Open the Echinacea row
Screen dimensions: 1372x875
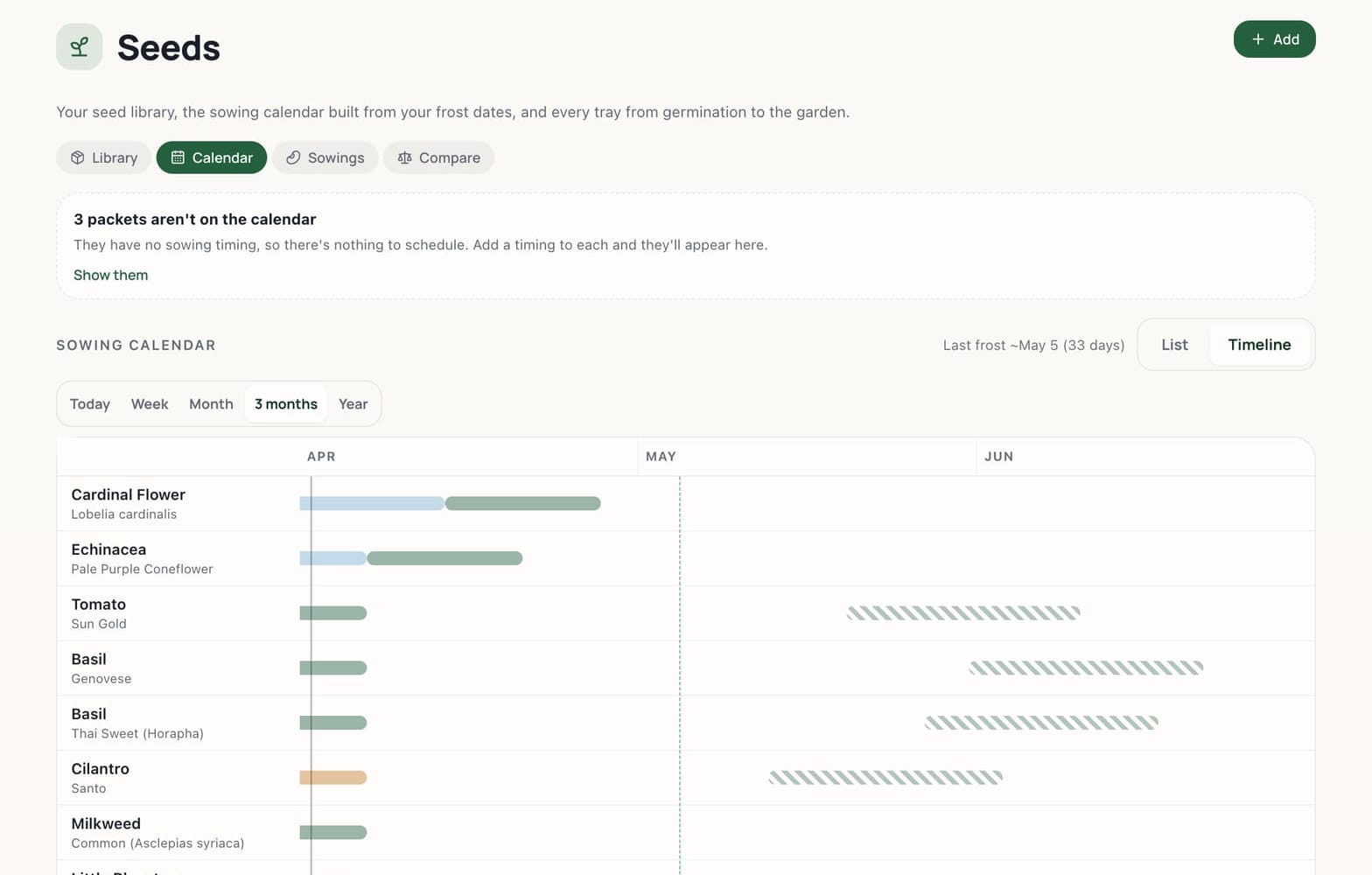tap(686, 558)
